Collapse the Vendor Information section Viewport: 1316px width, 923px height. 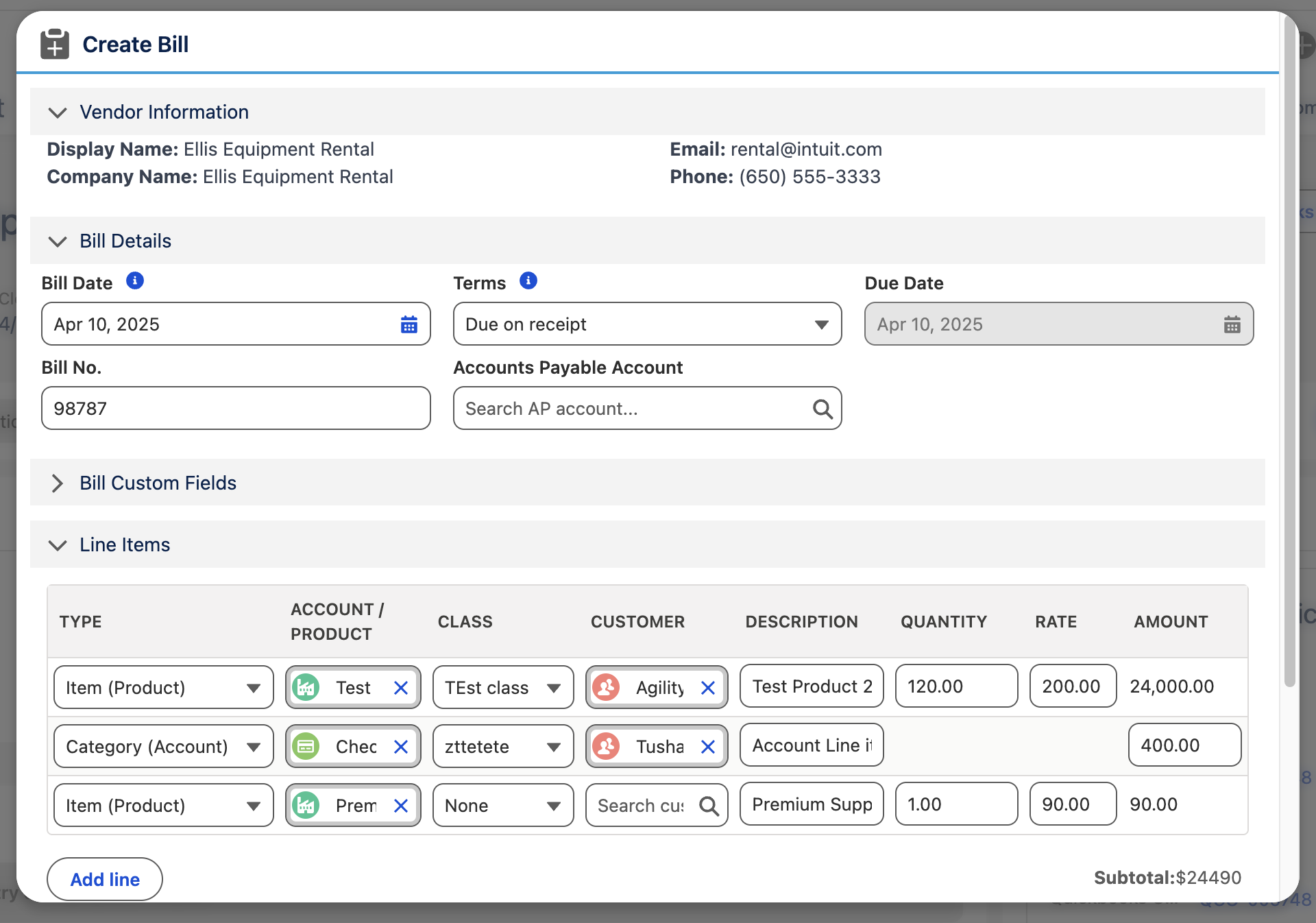[x=58, y=112]
